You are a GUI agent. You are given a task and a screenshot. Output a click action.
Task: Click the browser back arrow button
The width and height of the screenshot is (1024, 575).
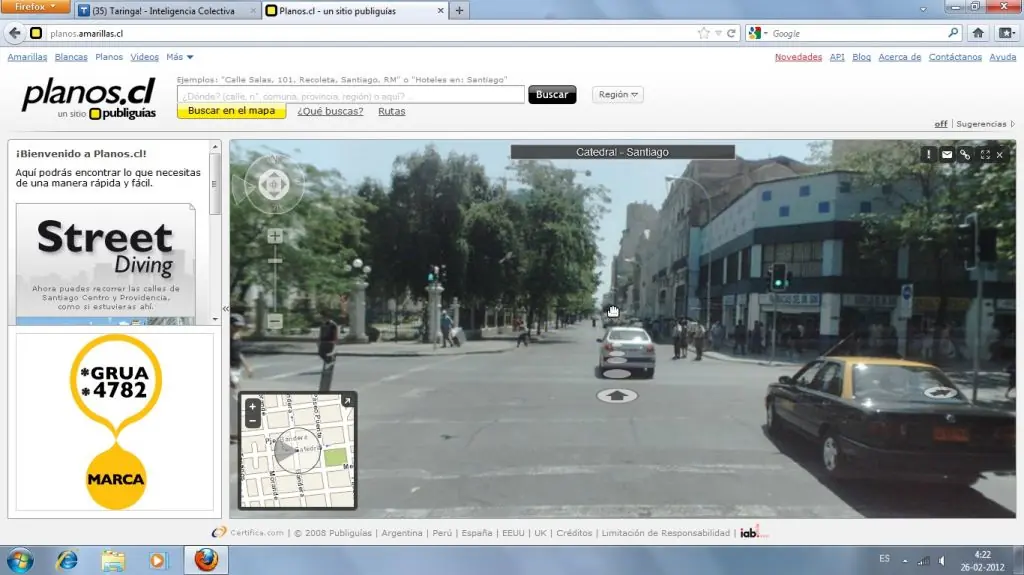coord(14,33)
